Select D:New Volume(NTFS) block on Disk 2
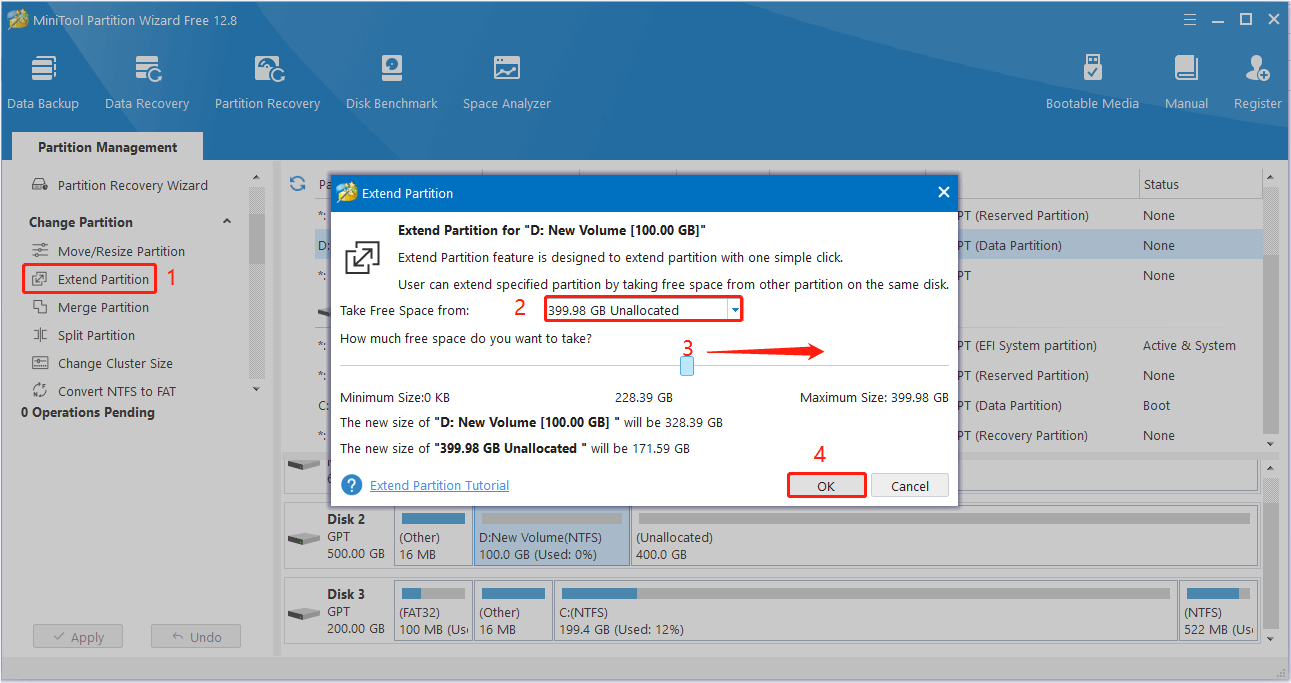 click(x=552, y=536)
